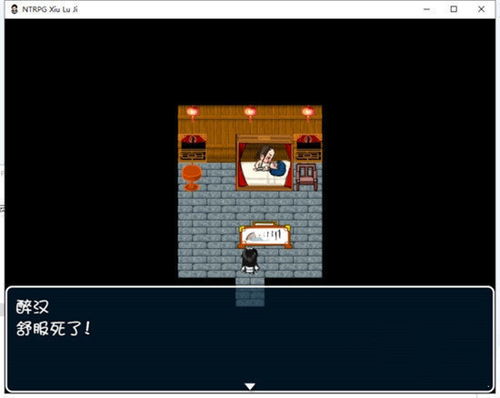Click the middle red lantern on the wall
500x398 pixels.
(x=250, y=113)
